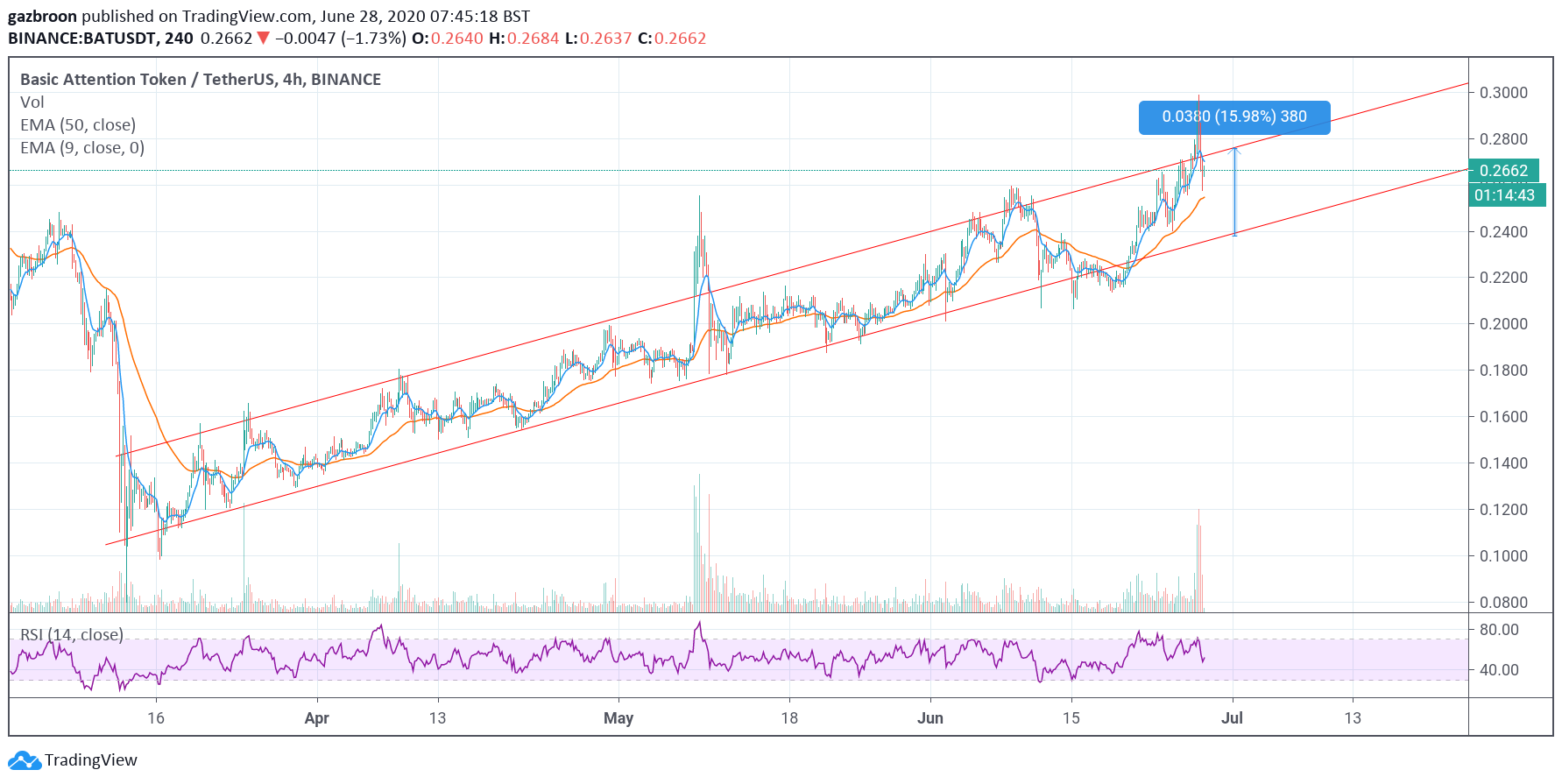Screen dimensions: 1562x784
Task: Click the 0.2200 price axis label
Action: pos(1503,278)
